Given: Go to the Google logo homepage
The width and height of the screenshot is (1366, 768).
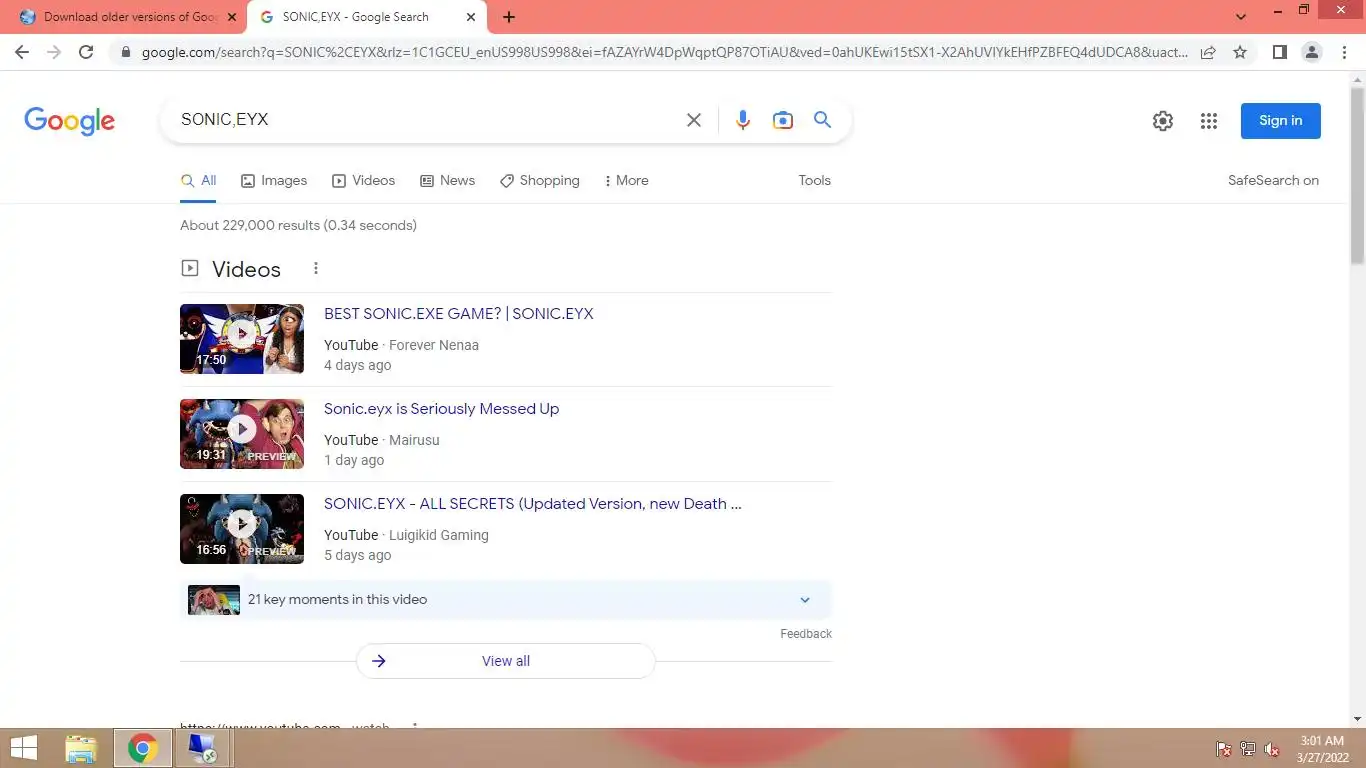Looking at the screenshot, I should [69, 121].
